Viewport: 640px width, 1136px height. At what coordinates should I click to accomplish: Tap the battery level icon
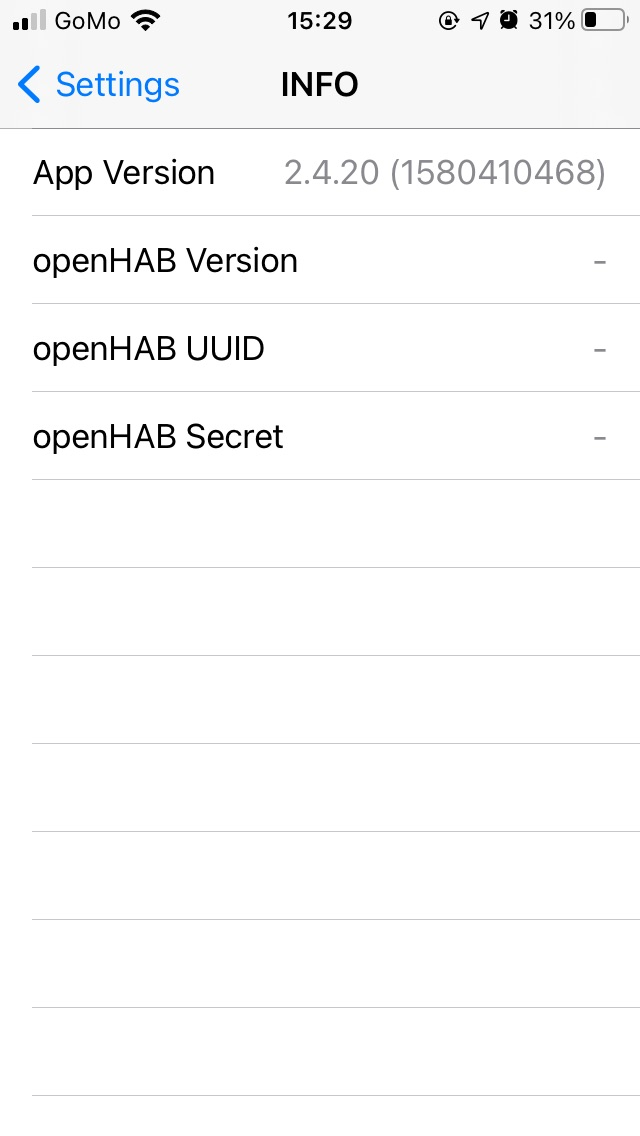[603, 21]
